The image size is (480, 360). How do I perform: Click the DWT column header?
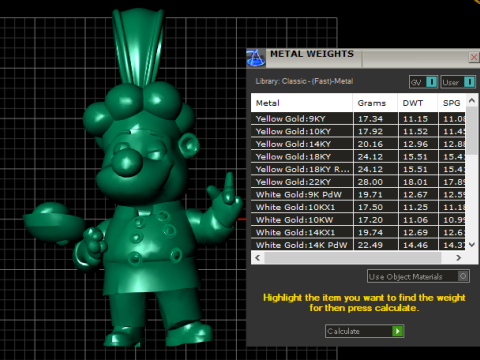(x=418, y=103)
